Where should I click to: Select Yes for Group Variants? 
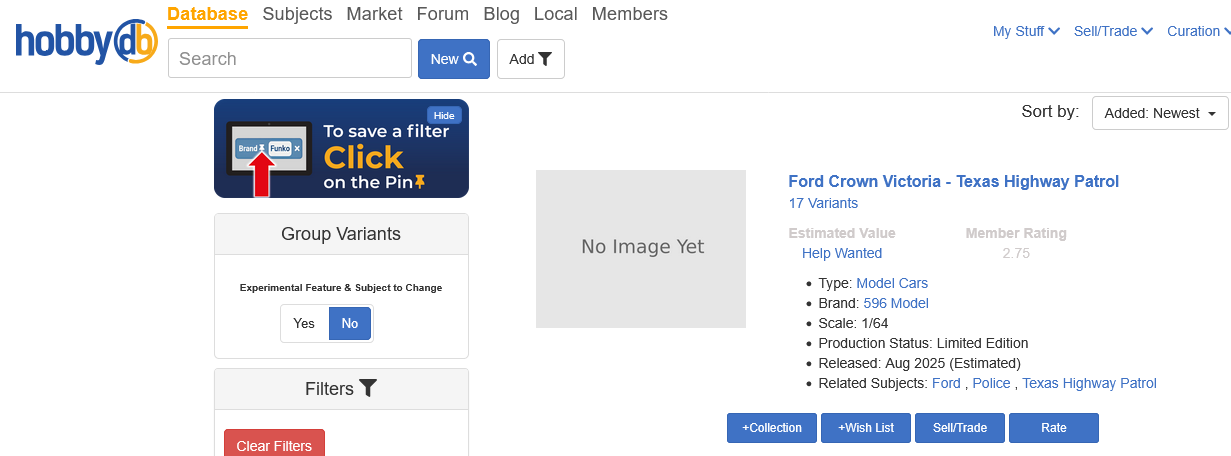[304, 323]
